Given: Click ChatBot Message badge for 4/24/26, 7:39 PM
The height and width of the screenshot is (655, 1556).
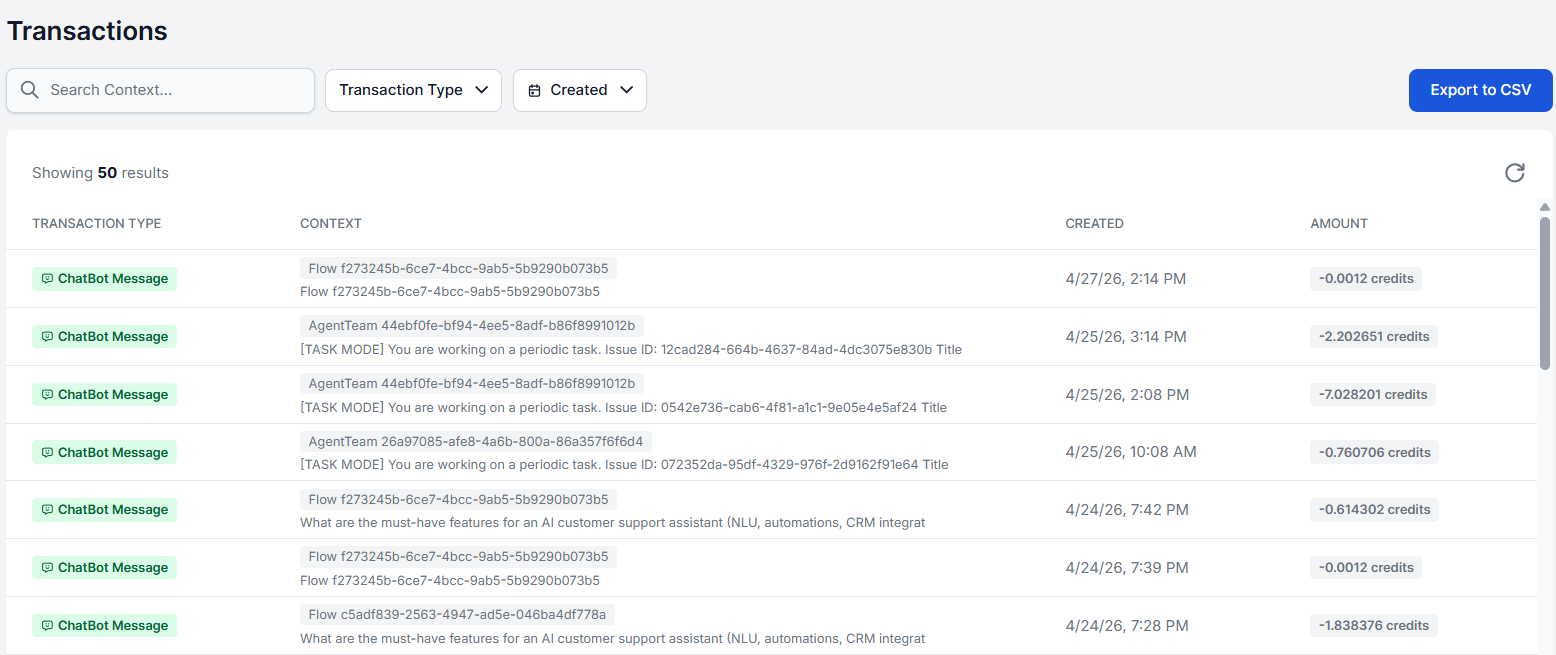Looking at the screenshot, I should coord(104,568).
